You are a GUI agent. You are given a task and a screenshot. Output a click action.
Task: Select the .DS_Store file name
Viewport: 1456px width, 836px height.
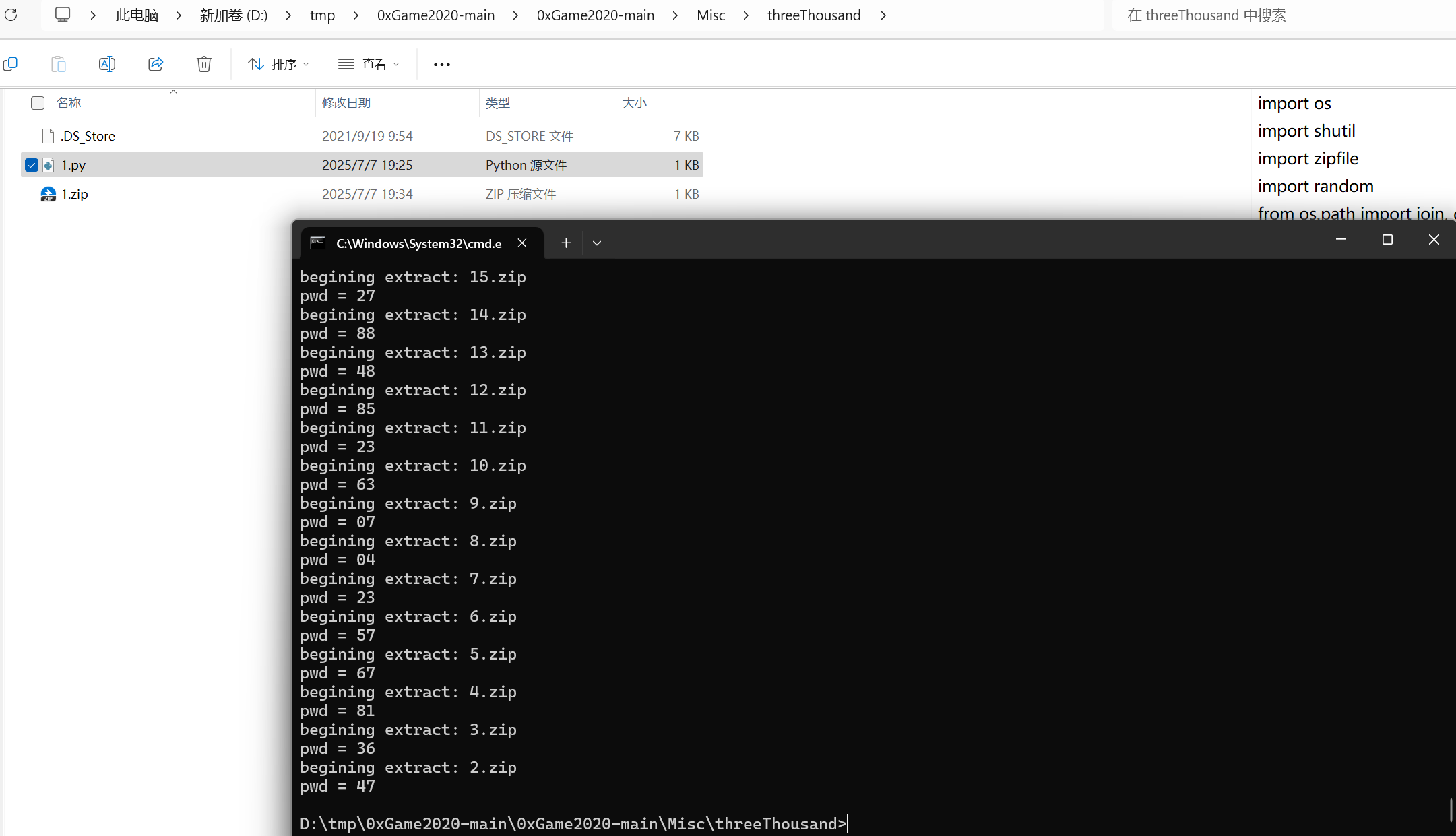[x=88, y=136]
